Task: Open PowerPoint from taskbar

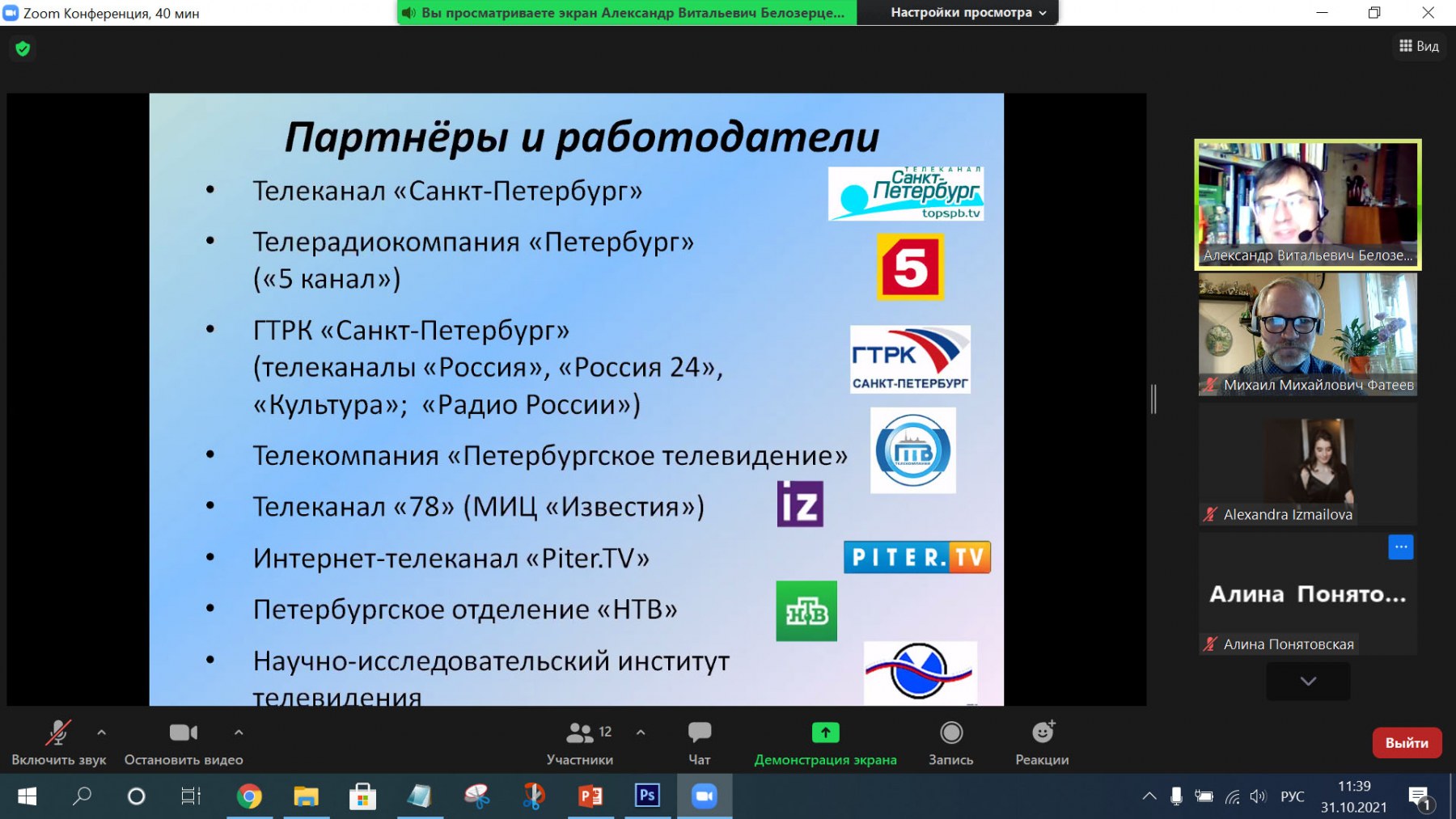Action: pyautogui.click(x=590, y=796)
